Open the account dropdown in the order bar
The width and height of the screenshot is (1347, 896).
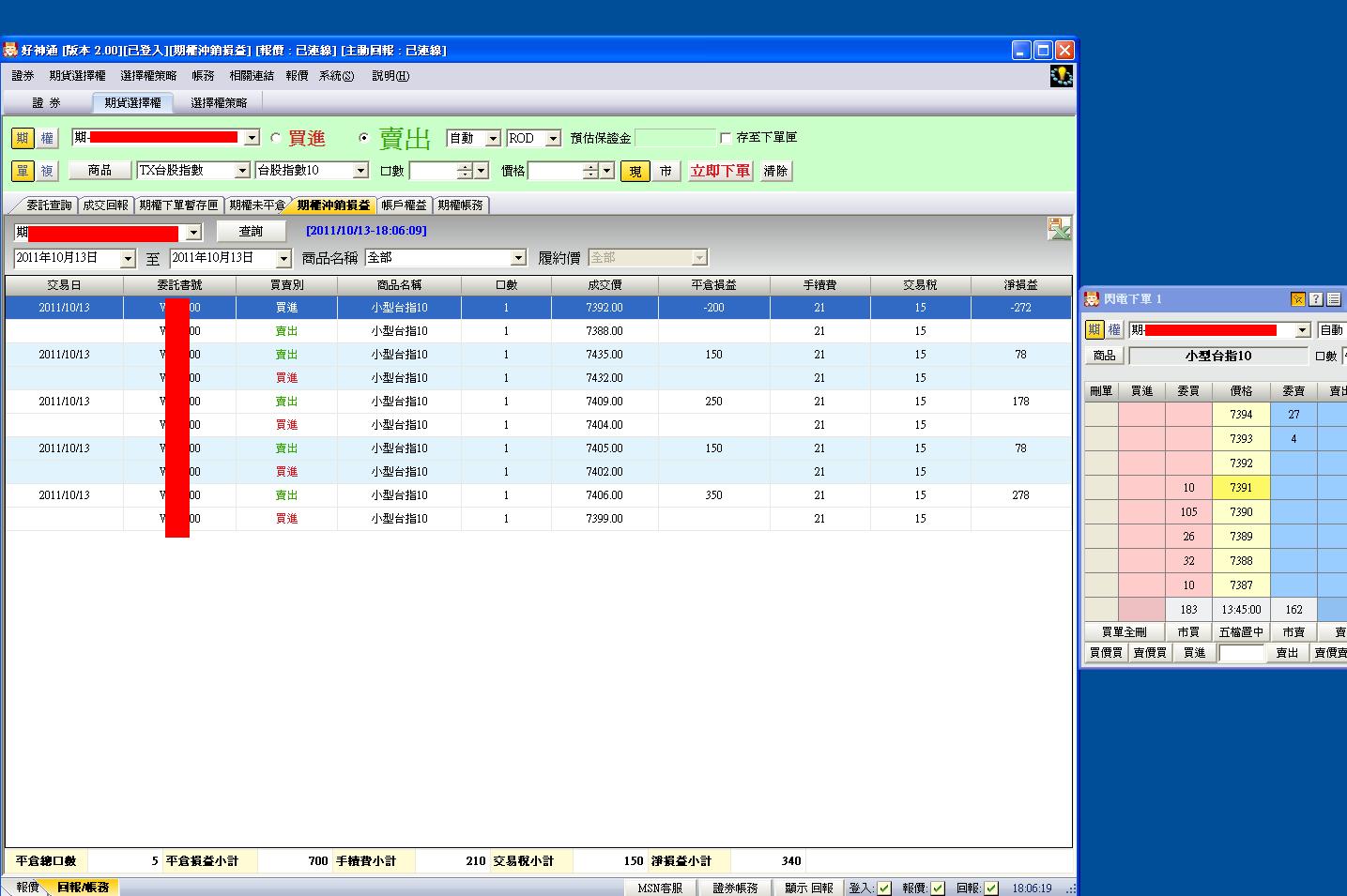252,138
